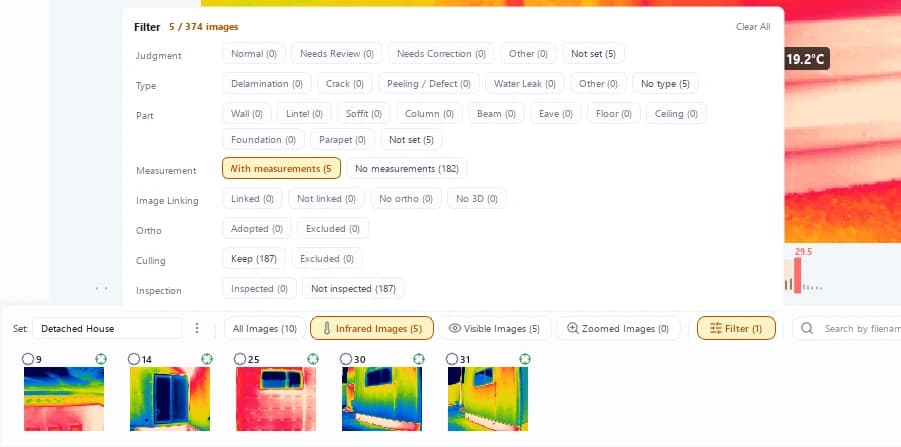Screen dimensions: 901x447
Task: Select Needs Correction (0) judgment filter
Action: [x=441, y=53]
